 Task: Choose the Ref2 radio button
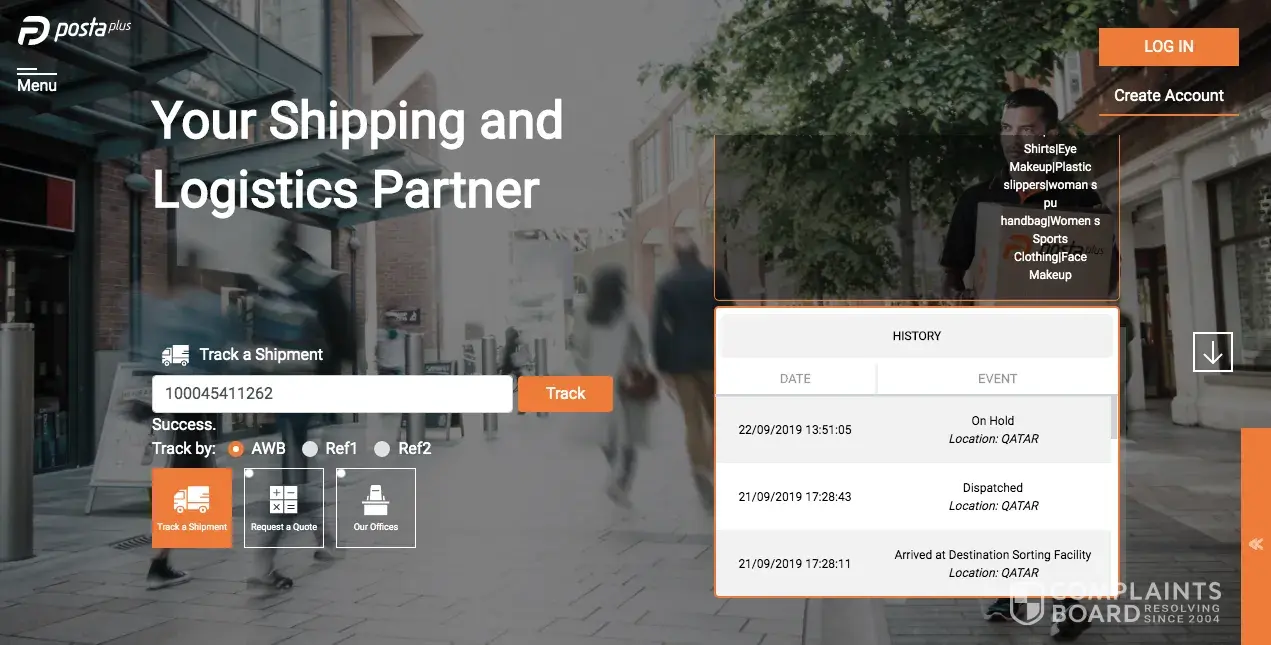coord(382,449)
